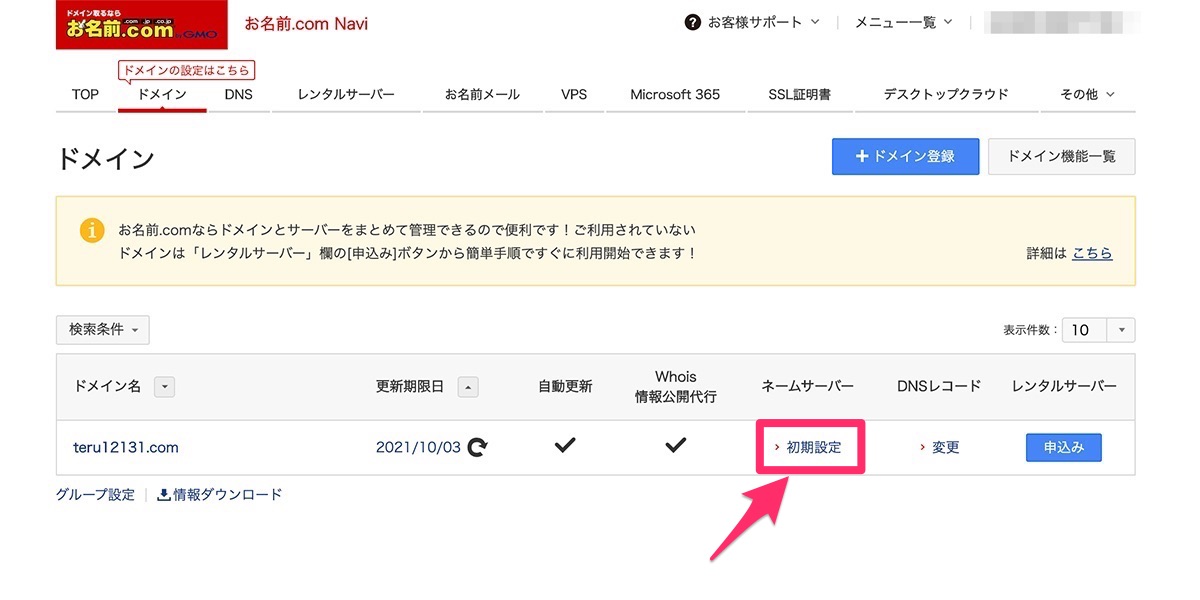Open the 表示件数 count dropdown showing 10

pyautogui.click(x=1099, y=330)
